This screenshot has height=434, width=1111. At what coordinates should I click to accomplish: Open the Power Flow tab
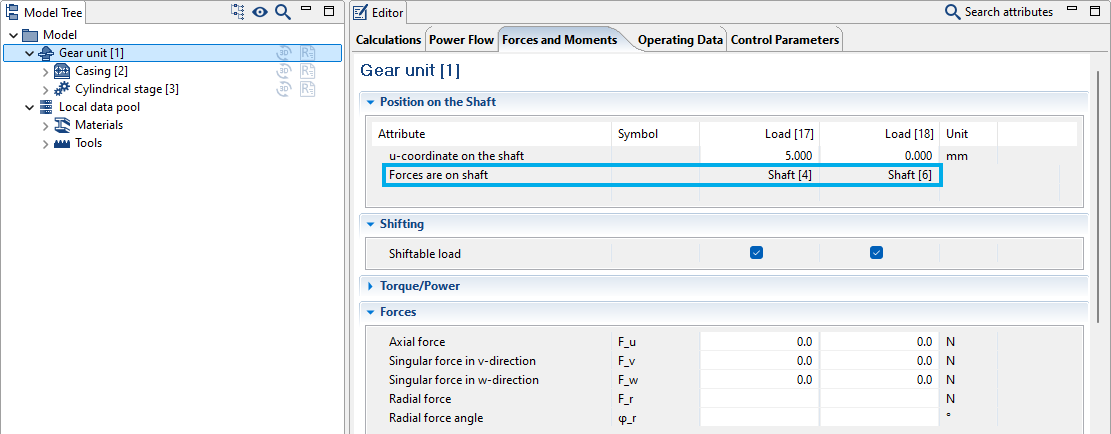(461, 40)
